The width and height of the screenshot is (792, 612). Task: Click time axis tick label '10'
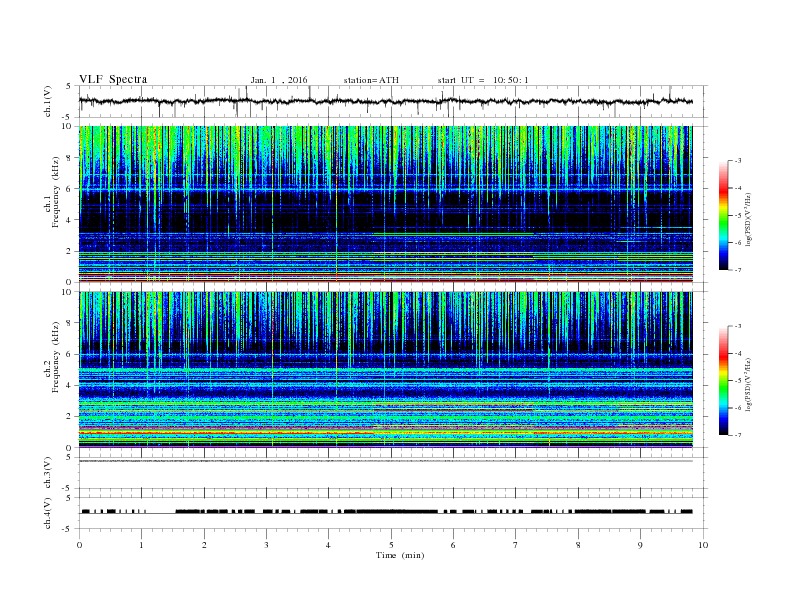coord(703,545)
